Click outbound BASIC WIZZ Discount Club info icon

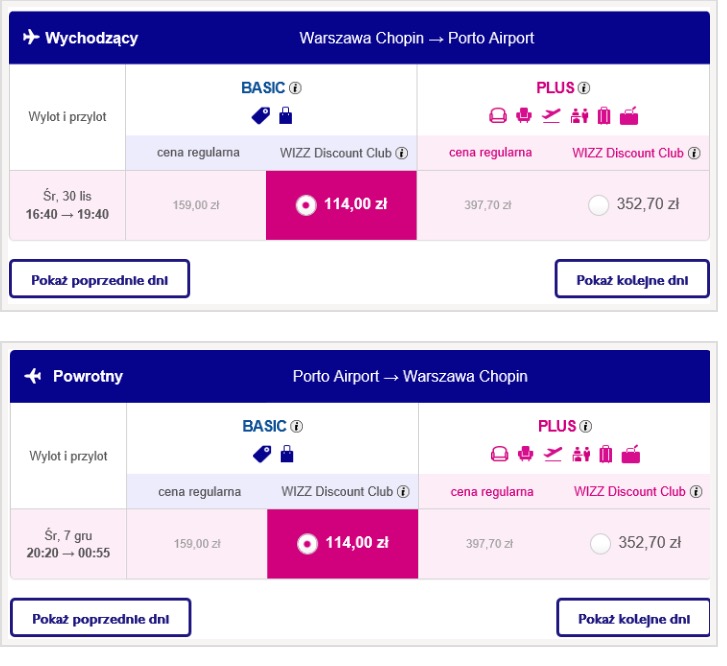pos(402,153)
